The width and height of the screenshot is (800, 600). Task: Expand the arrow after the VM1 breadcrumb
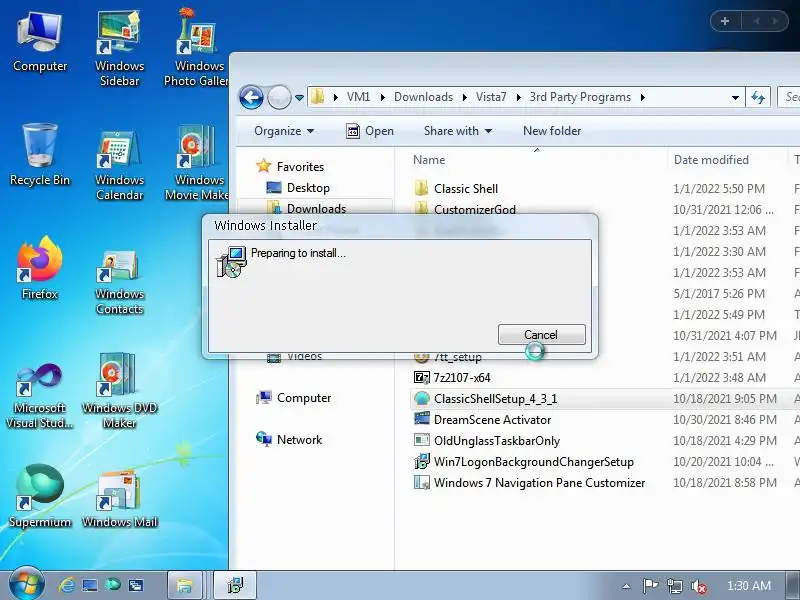point(382,97)
